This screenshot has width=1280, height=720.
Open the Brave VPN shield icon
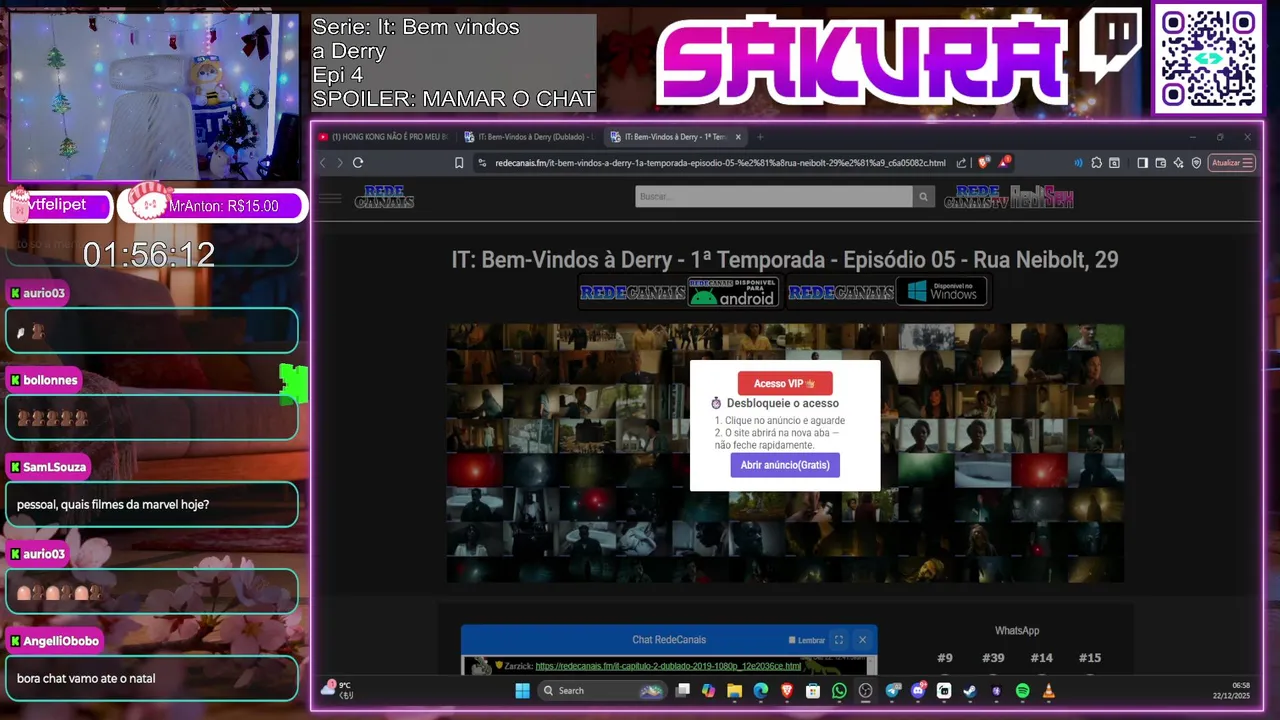pyautogui.click(x=1196, y=163)
